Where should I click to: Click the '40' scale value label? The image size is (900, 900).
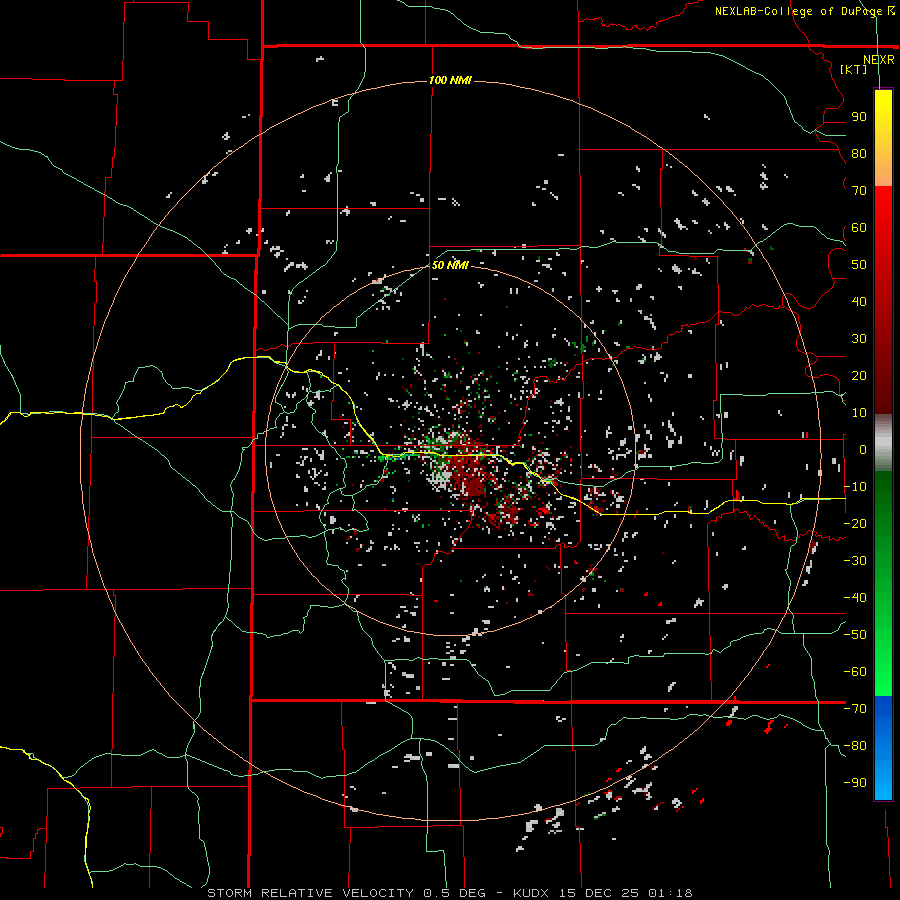pos(859,301)
